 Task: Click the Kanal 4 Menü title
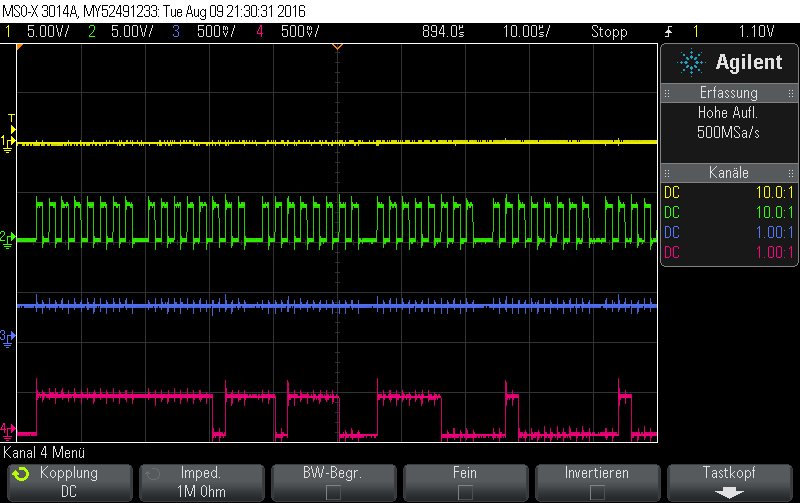coord(44,452)
